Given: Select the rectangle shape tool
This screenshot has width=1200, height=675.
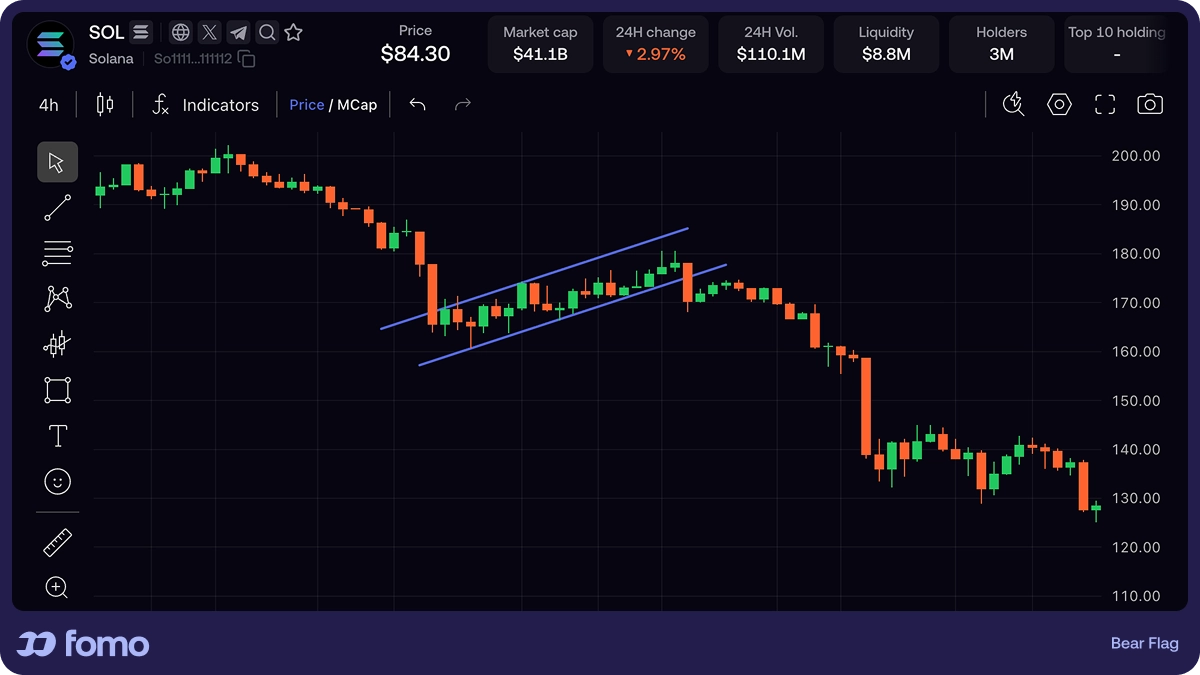Looking at the screenshot, I should [57, 390].
